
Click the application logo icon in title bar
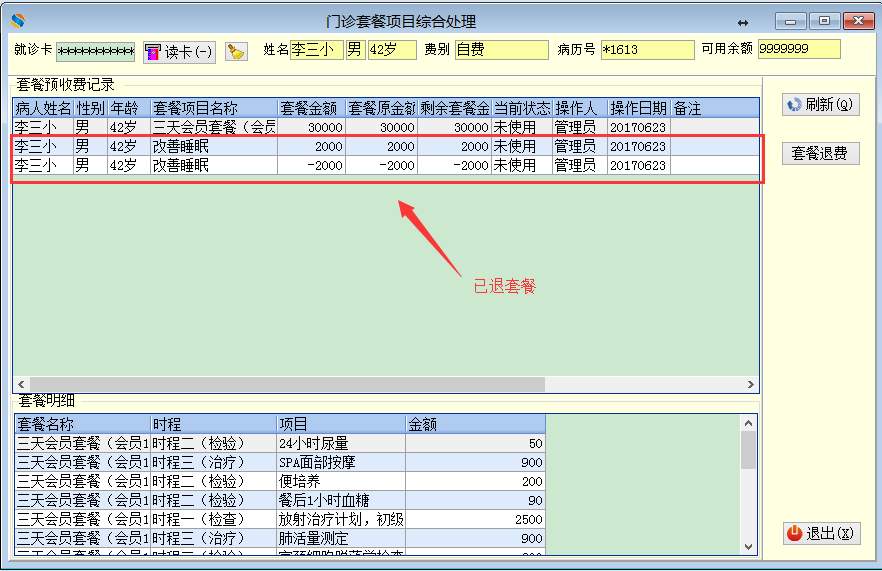click(18, 21)
